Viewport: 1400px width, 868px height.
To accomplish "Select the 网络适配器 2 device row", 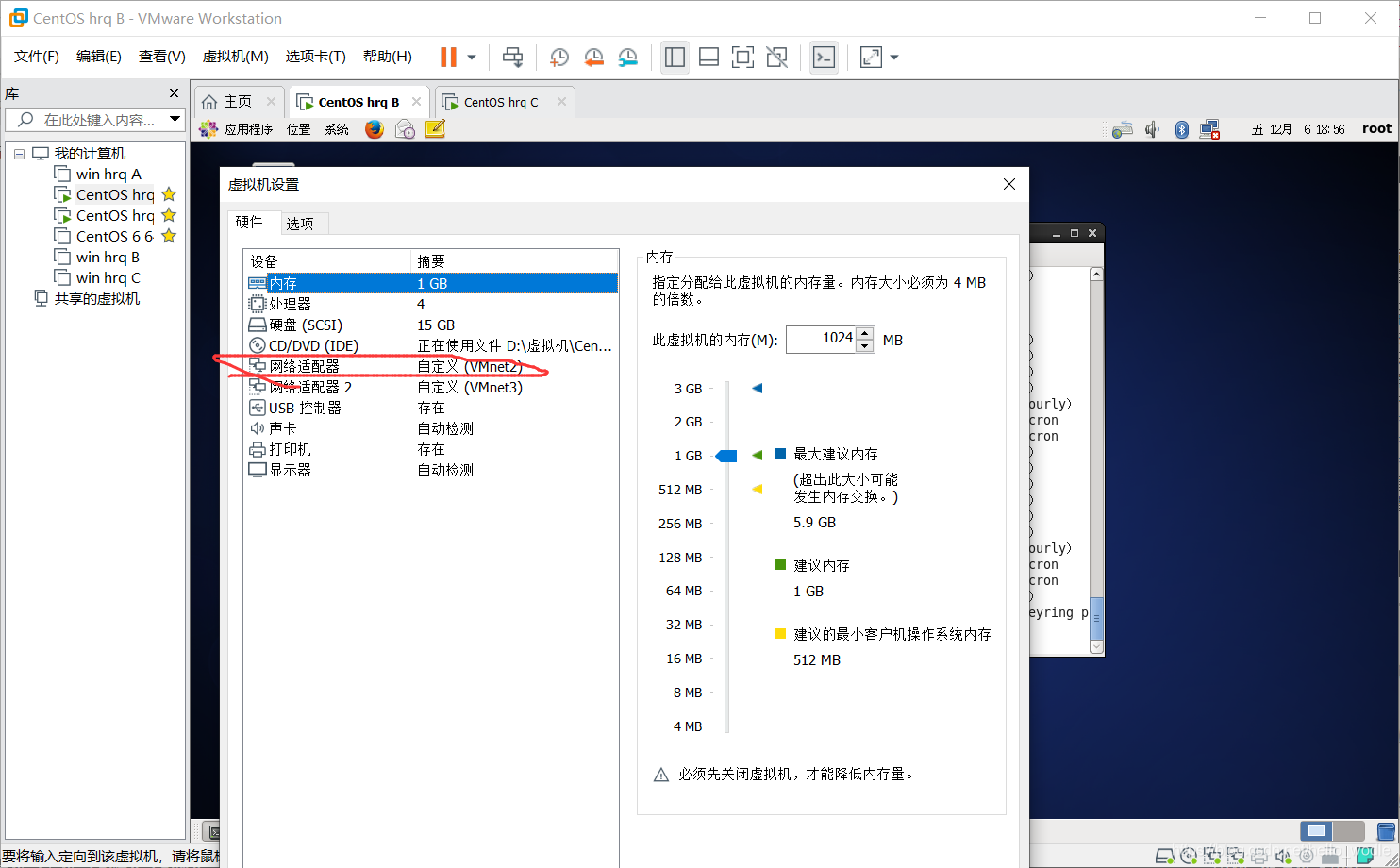I will pos(431,388).
